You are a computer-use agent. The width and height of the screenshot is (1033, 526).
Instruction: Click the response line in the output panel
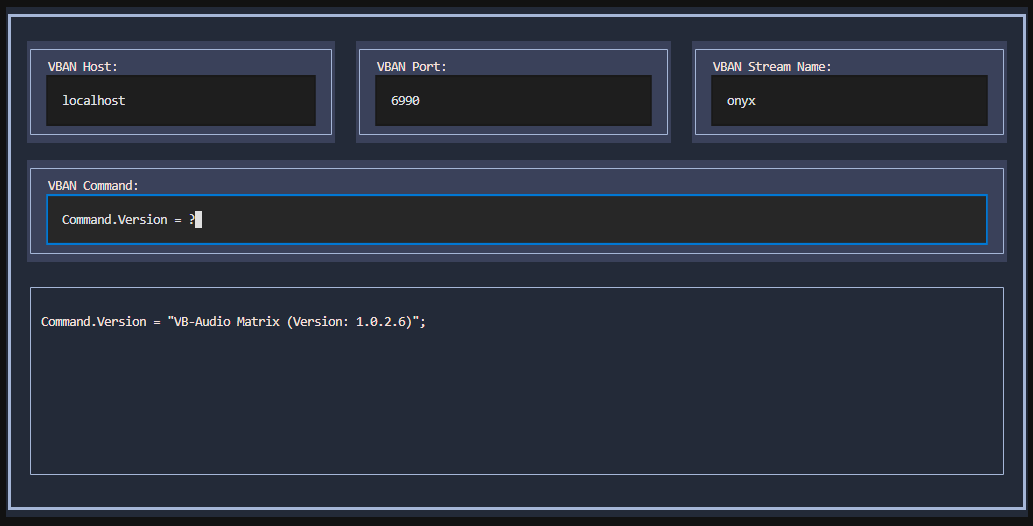point(233,322)
